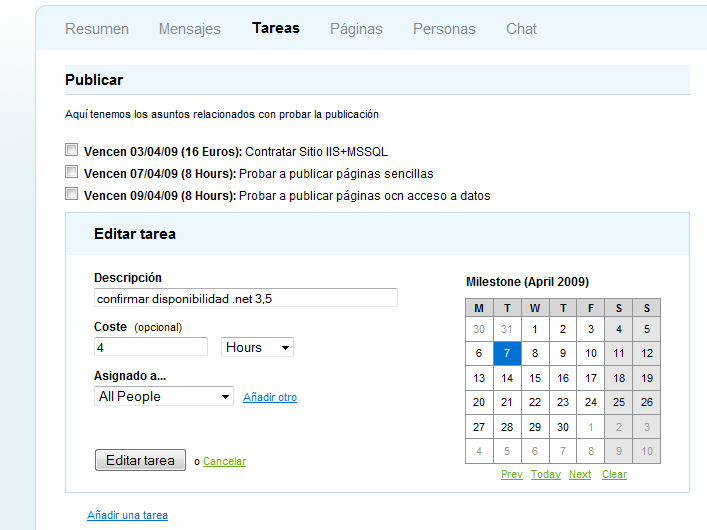This screenshot has width=707, height=530.
Task: Jump to Today in the calendar
Action: pyautogui.click(x=545, y=474)
